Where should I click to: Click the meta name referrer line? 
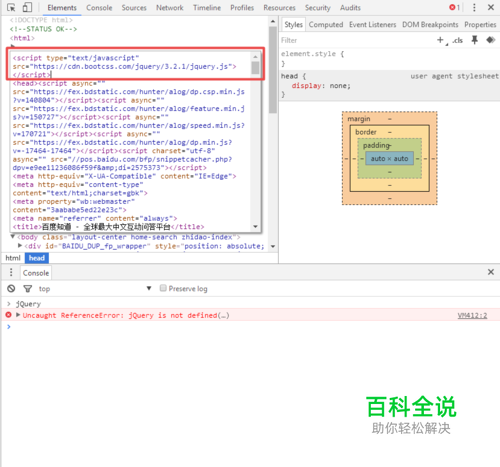point(95,218)
